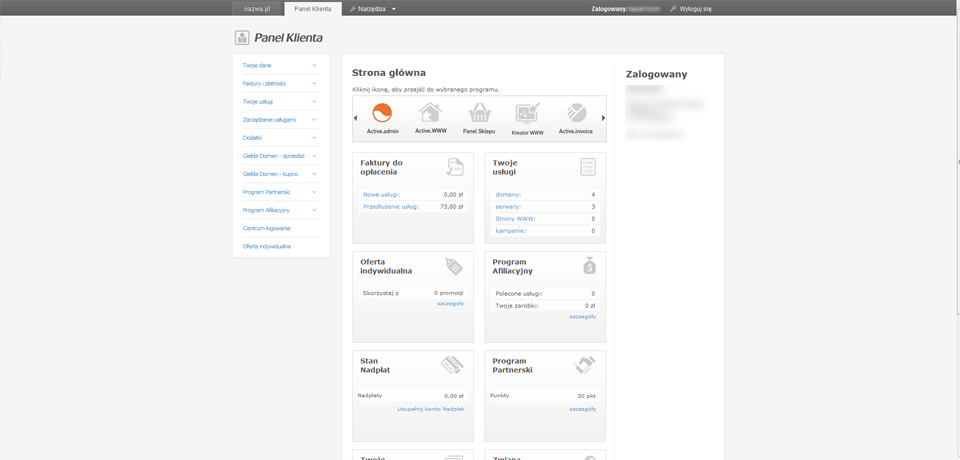Screen dimensions: 960x460
Task: Open the Przedłużenie usług link
Action: coord(391,207)
